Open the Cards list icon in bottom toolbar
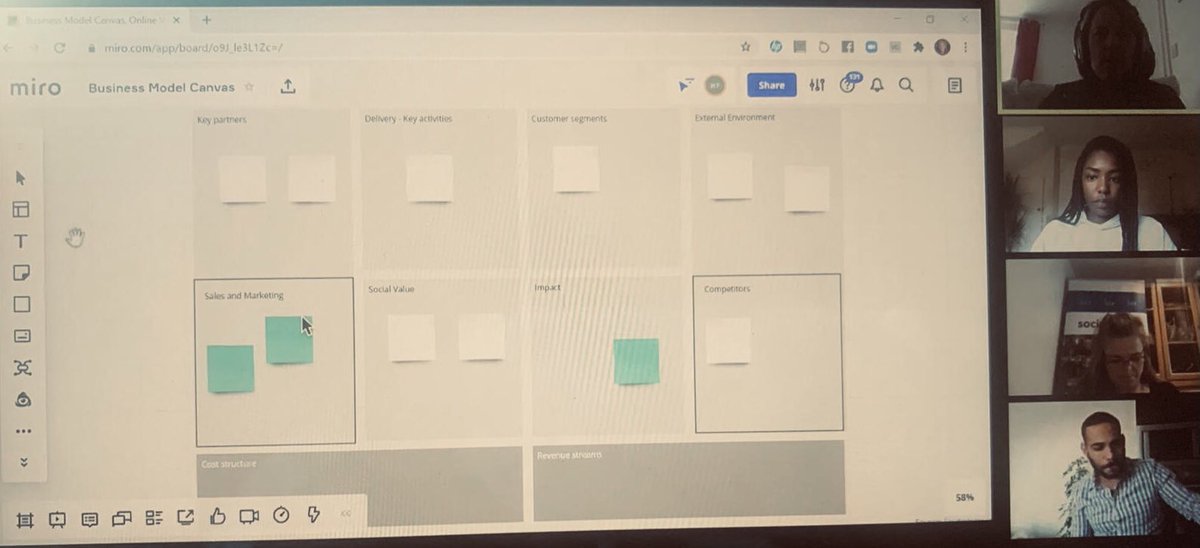 tap(154, 518)
